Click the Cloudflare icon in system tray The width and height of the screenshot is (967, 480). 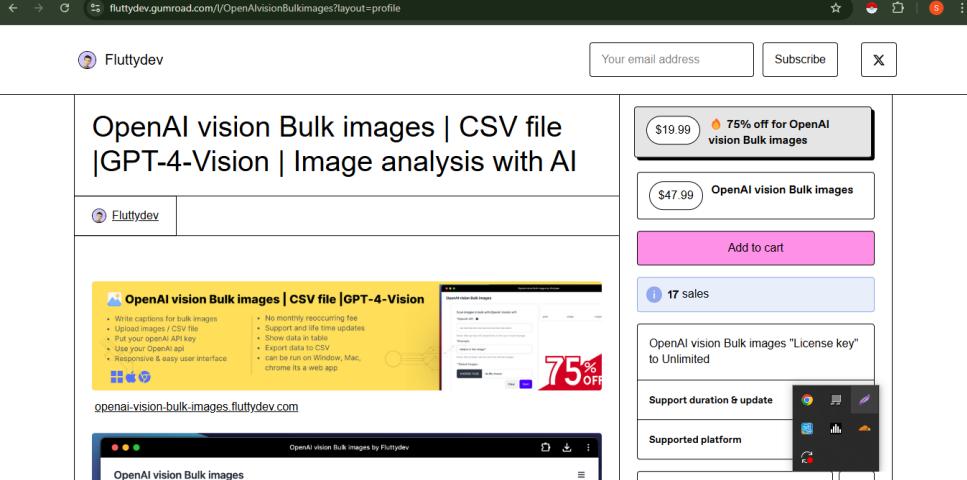pos(863,427)
